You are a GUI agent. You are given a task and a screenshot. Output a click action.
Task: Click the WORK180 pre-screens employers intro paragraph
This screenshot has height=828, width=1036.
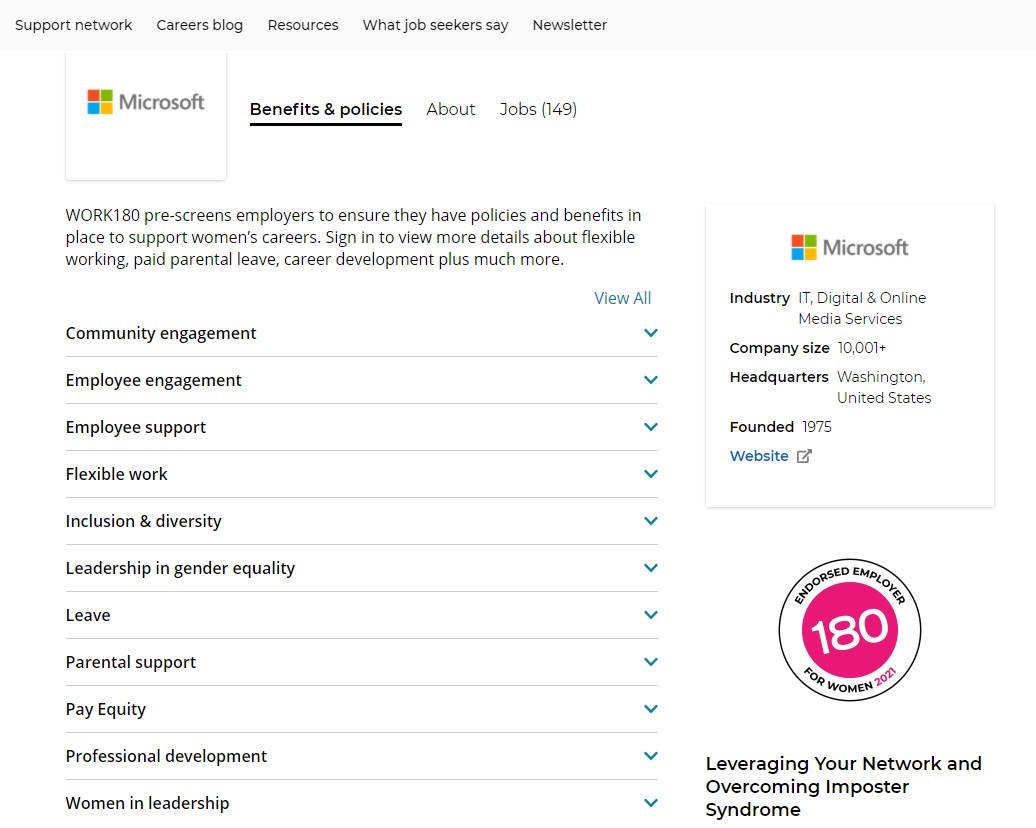353,237
